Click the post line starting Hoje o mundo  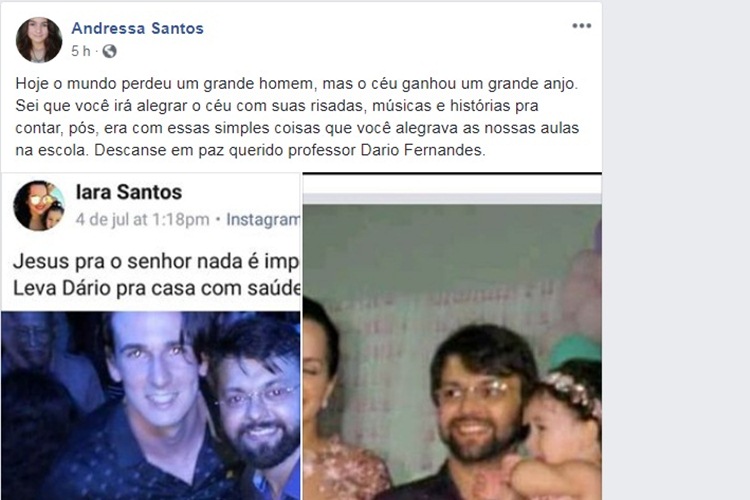pyautogui.click(x=297, y=84)
